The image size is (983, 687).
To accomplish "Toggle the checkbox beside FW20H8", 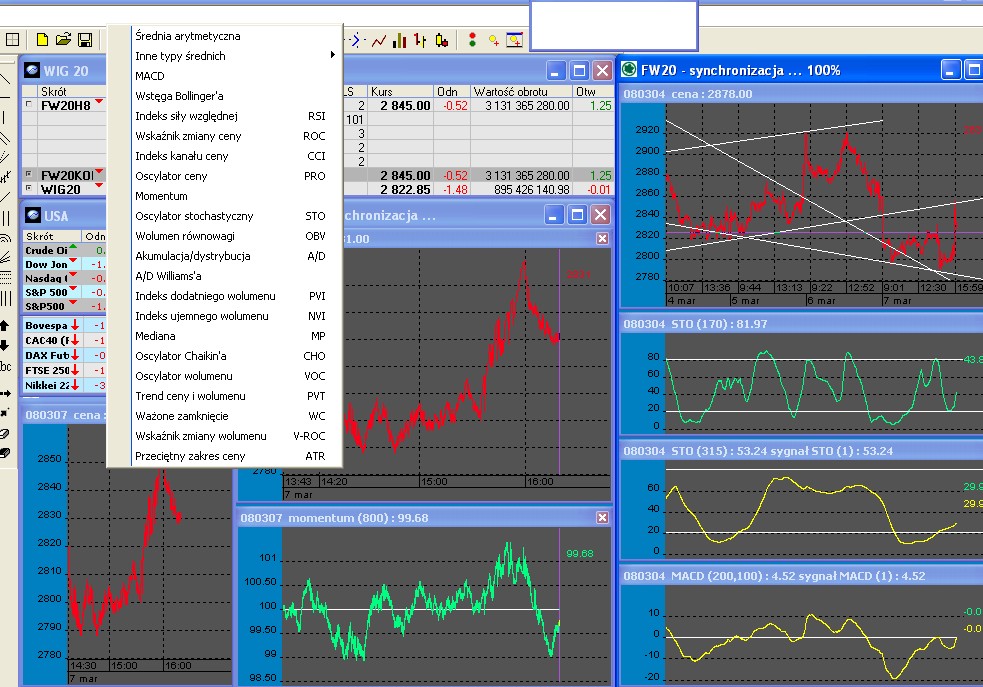I will click(x=28, y=105).
